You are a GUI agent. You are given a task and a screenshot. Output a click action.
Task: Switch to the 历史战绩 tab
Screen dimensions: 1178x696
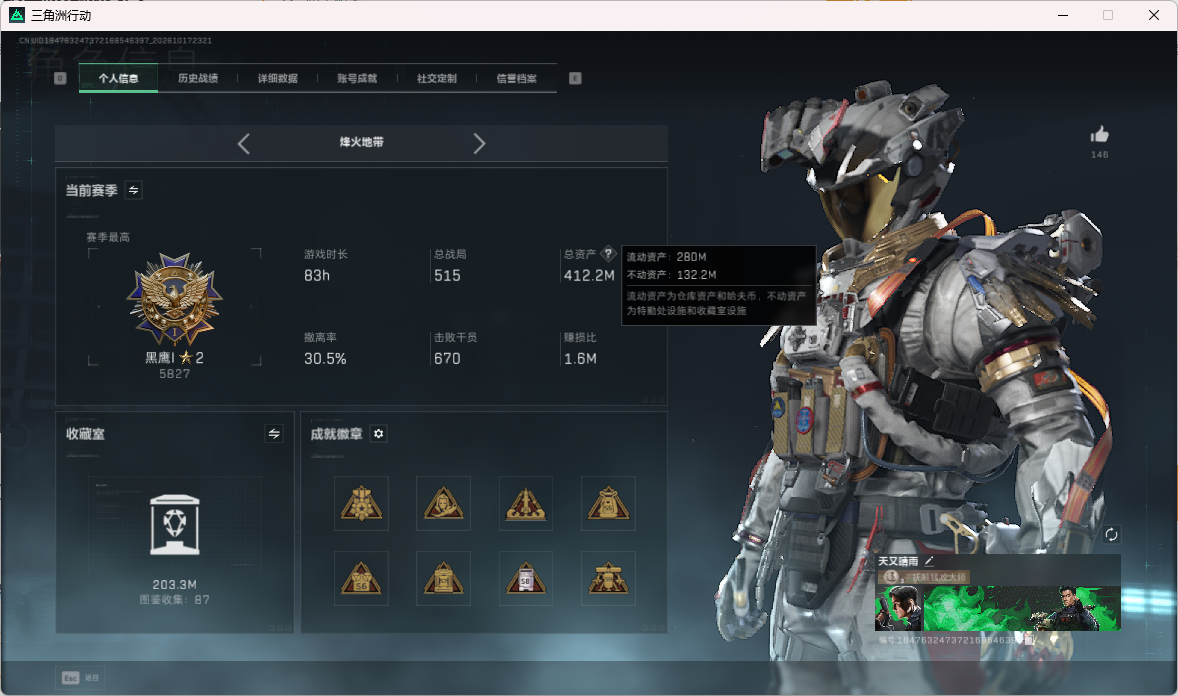pyautogui.click(x=198, y=78)
